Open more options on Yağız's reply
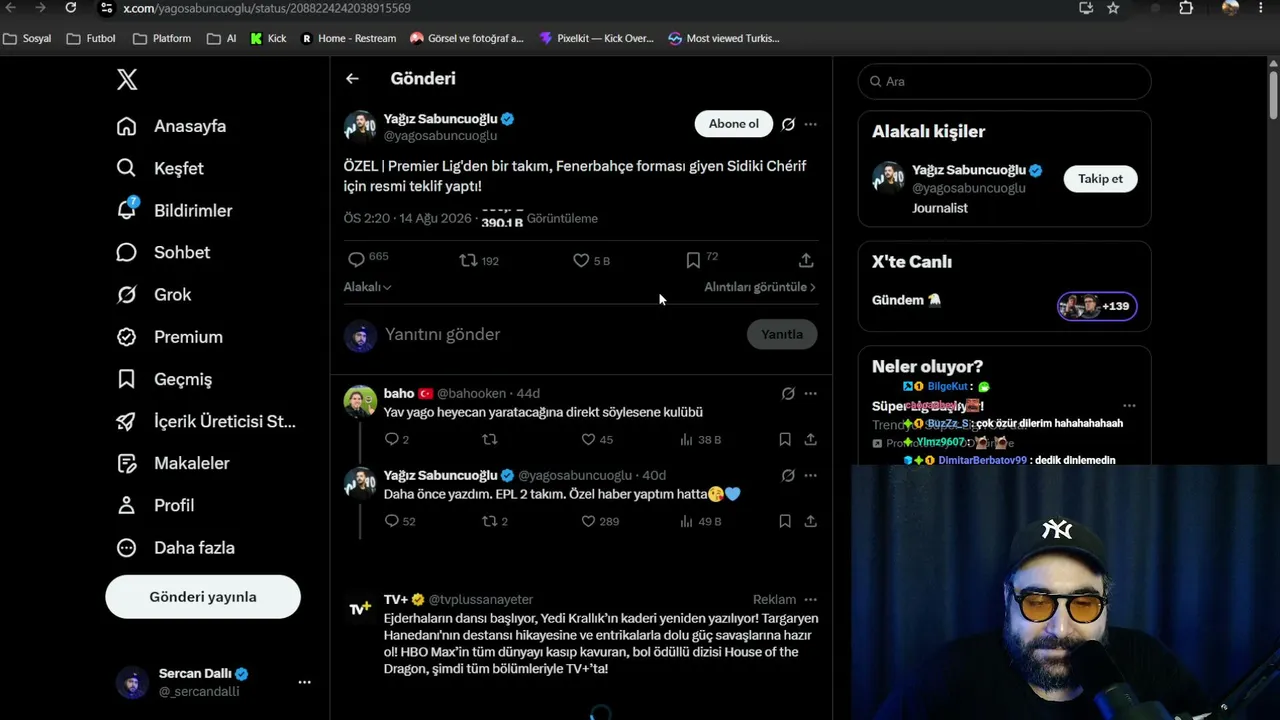Screen dimensions: 1280x720 coord(810,476)
